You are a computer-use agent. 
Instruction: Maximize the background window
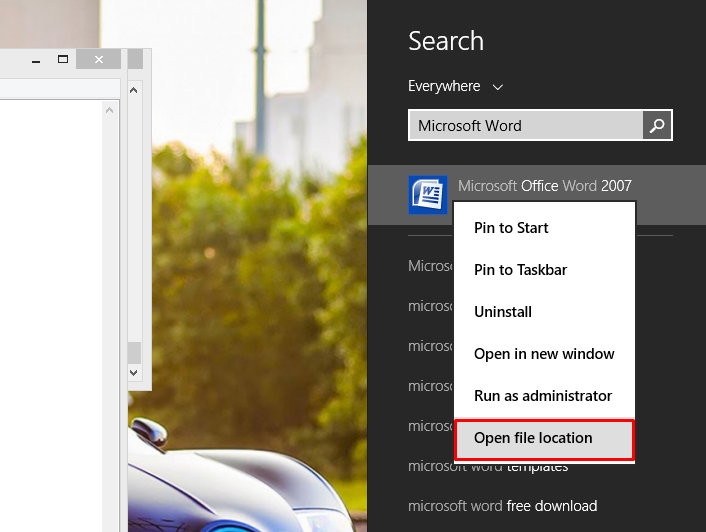click(63, 59)
